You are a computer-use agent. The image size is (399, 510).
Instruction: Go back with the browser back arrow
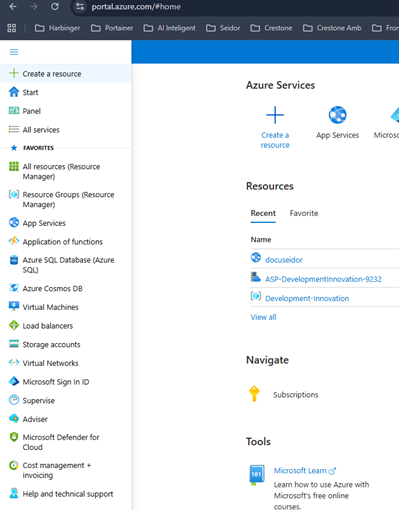pos(13,6)
